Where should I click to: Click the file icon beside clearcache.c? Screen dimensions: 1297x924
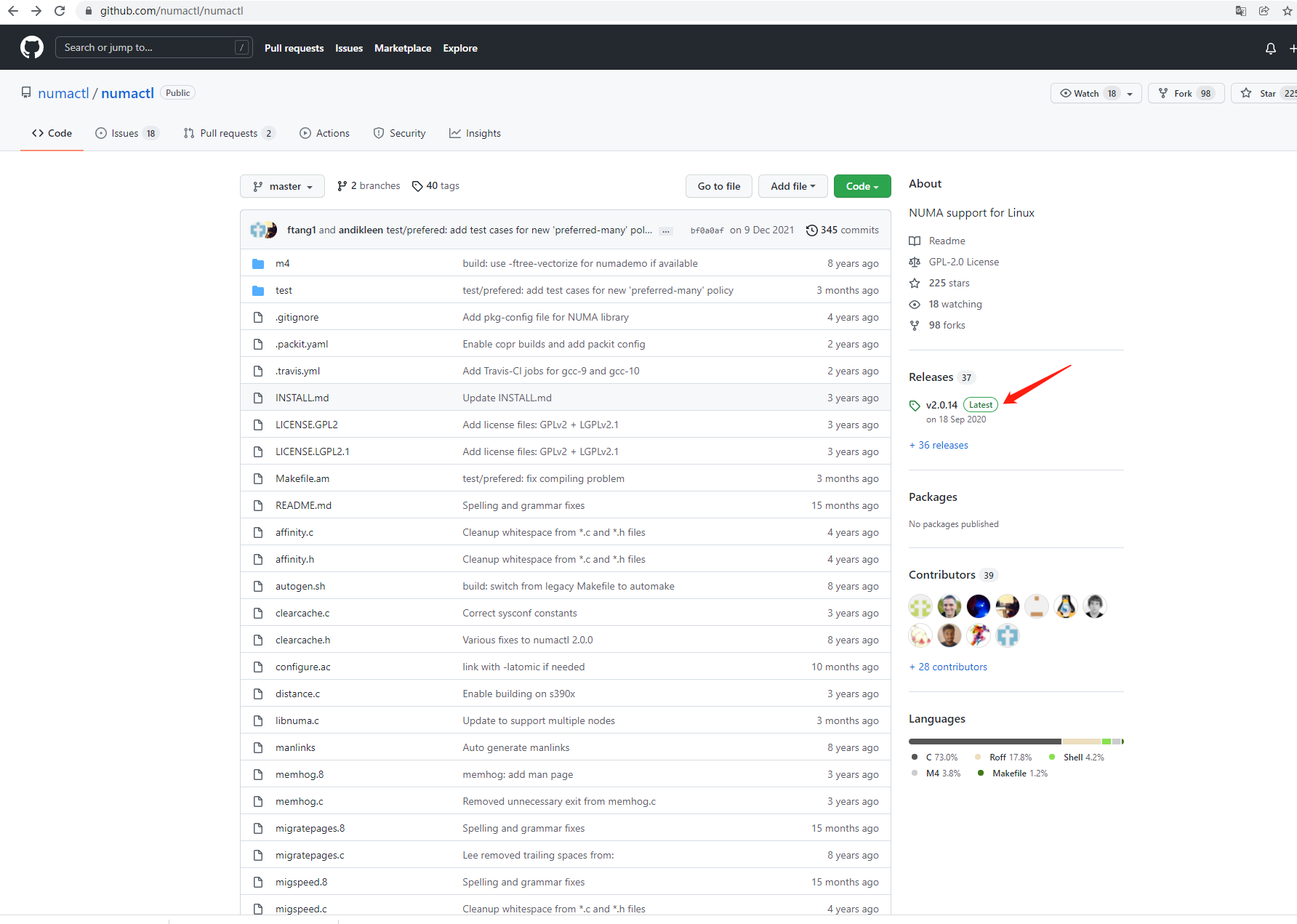coord(258,613)
